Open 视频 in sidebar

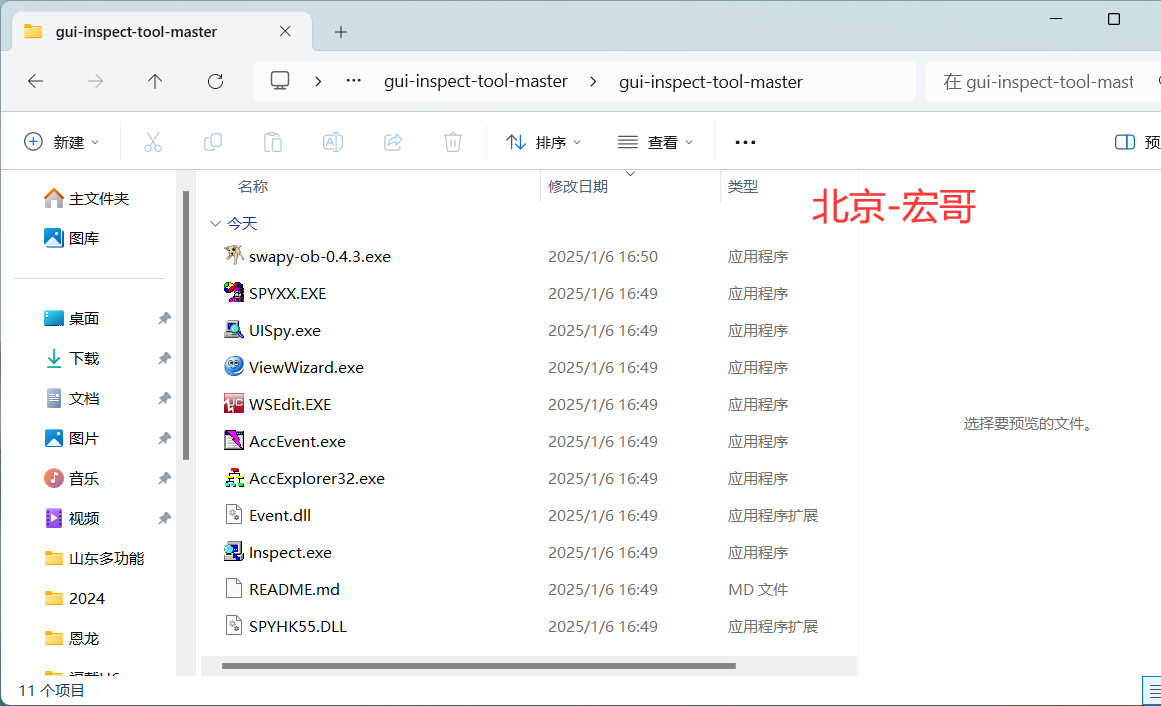(72, 519)
